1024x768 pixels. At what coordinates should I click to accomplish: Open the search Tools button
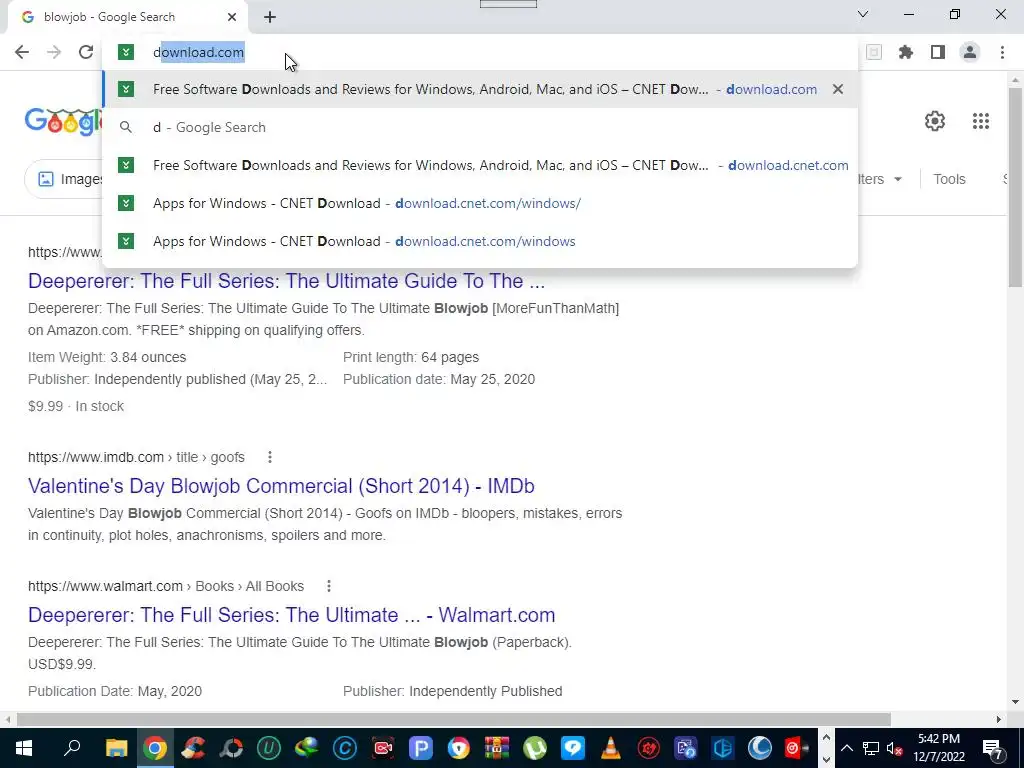[x=949, y=179]
